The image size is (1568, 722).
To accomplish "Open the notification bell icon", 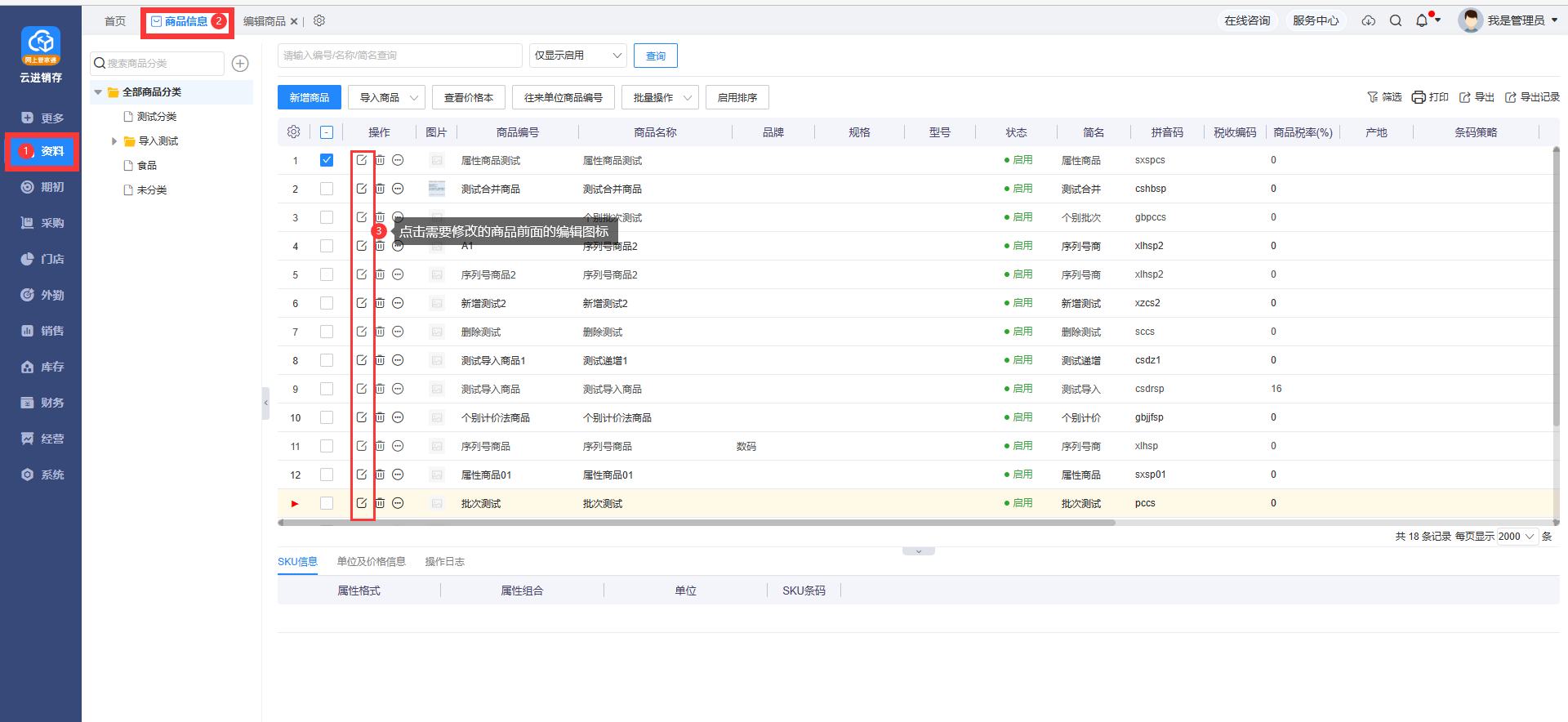I will [x=1422, y=20].
